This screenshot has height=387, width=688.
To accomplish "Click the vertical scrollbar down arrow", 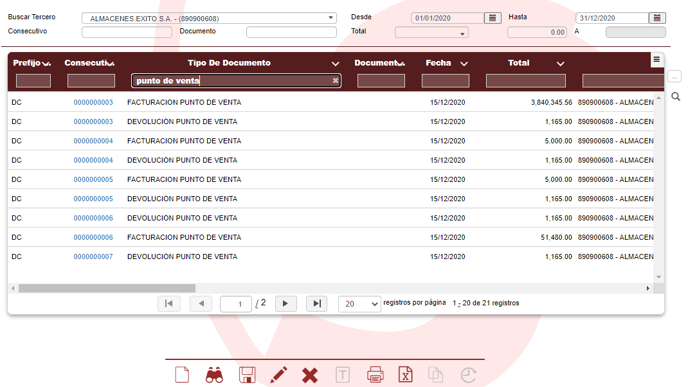I will click(659, 277).
